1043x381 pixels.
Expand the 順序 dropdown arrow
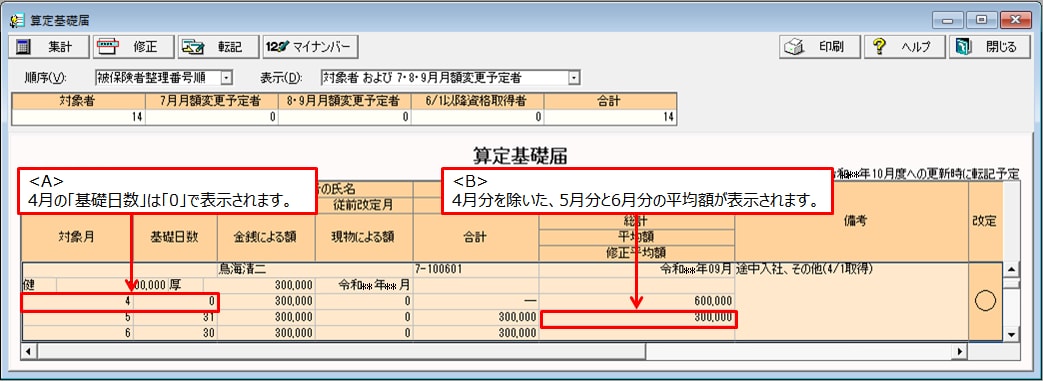pos(226,78)
